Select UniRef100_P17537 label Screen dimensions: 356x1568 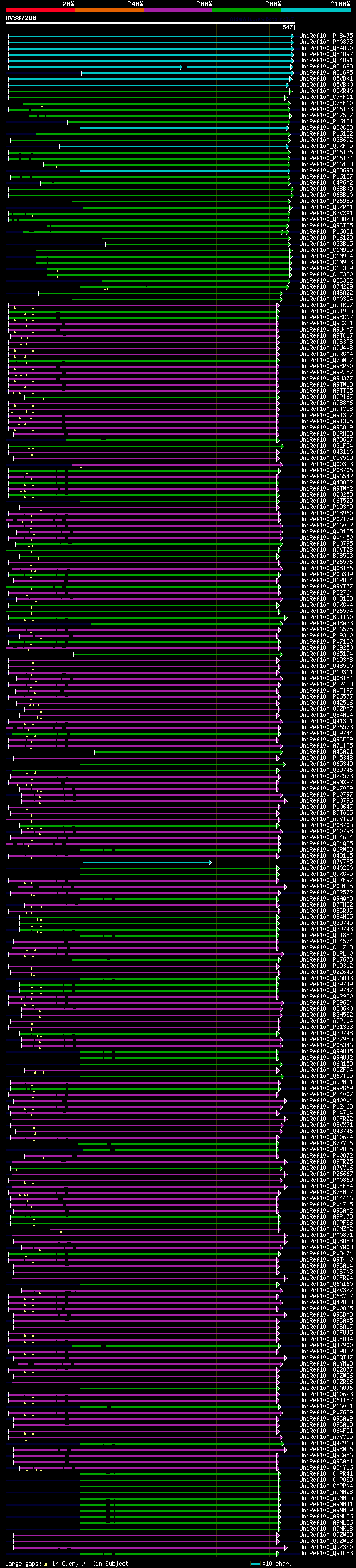click(326, 115)
